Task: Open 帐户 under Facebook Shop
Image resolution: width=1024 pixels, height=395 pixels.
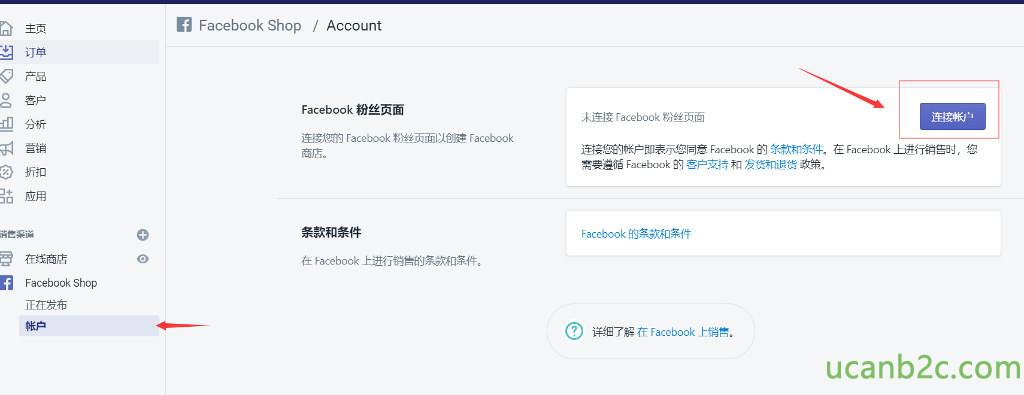Action: tap(89, 326)
